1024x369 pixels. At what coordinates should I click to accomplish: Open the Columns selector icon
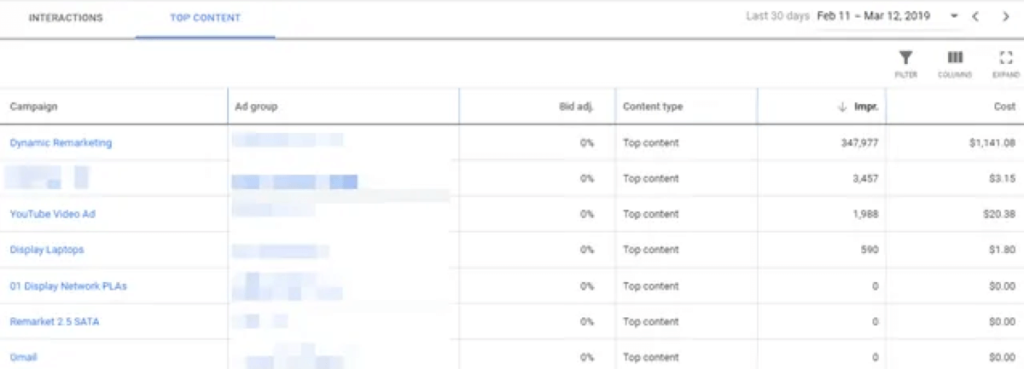tap(955, 58)
